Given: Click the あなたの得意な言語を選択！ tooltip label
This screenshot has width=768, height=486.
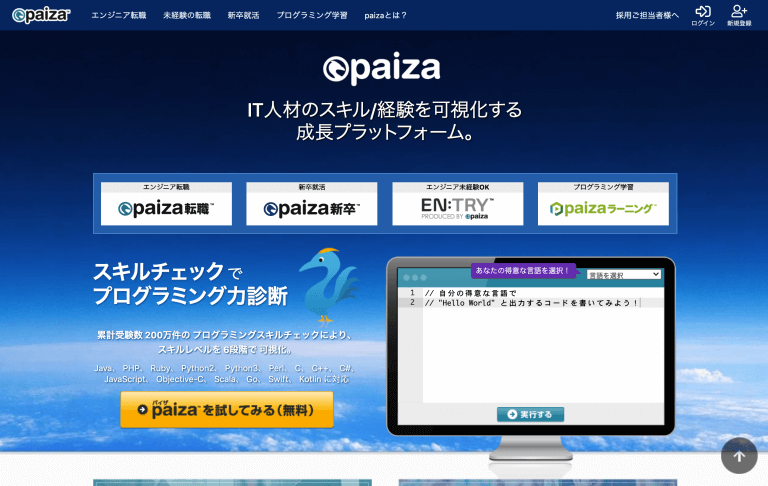Looking at the screenshot, I should [522, 270].
